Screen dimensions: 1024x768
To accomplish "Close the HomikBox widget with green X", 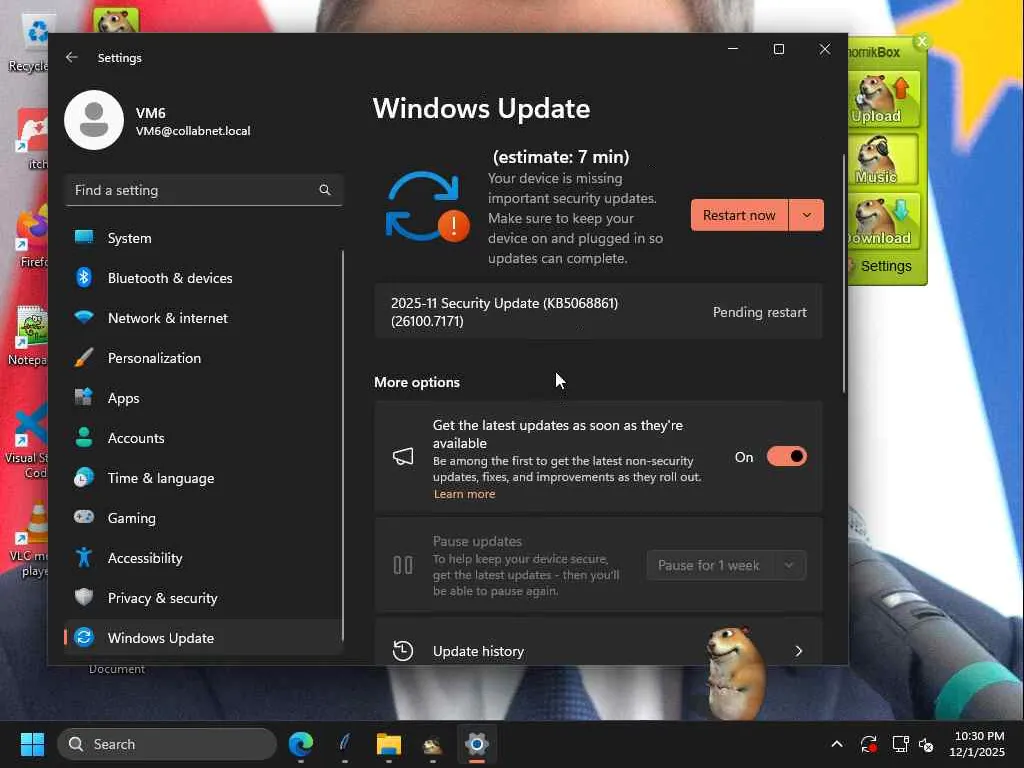I will 921,42.
